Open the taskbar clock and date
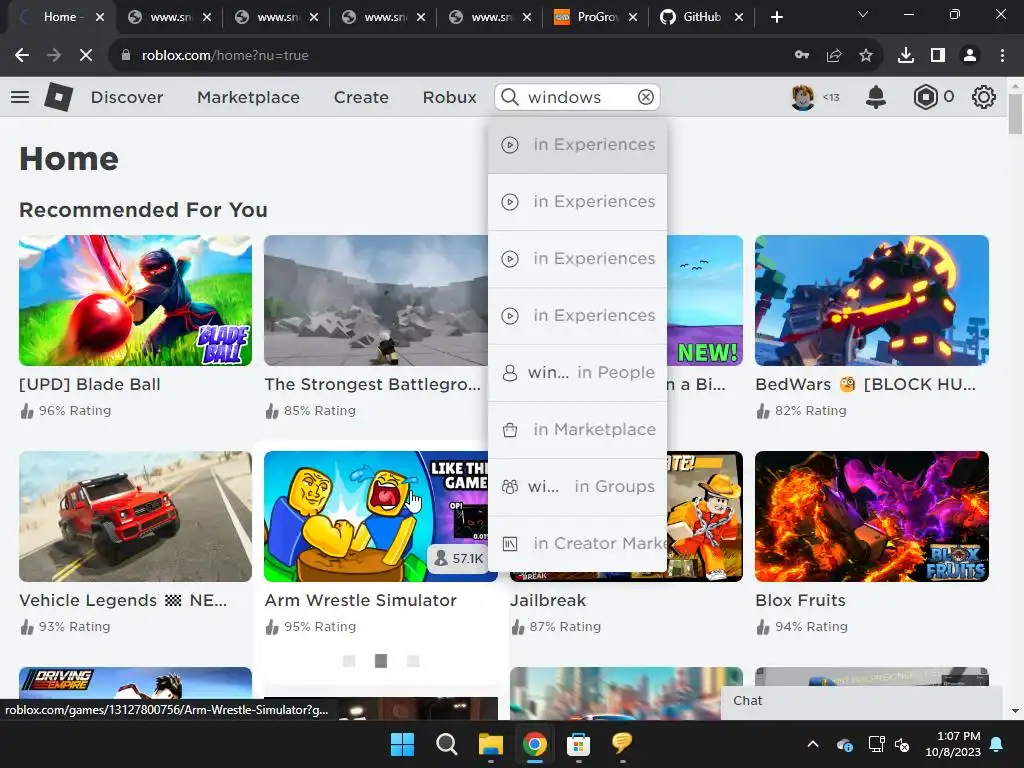 coord(953,744)
